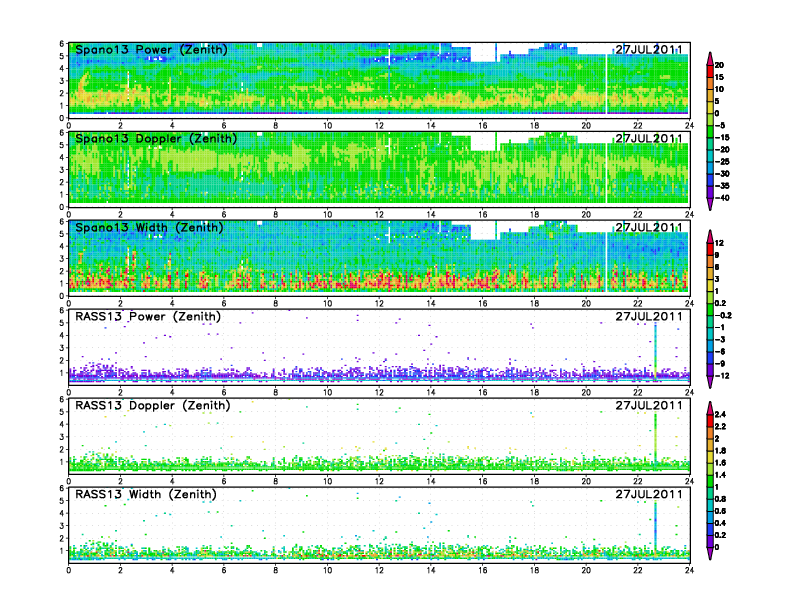Click the x-axis tick 22 below RASS13 Width
This screenshot has width=792, height=612.
(637, 570)
